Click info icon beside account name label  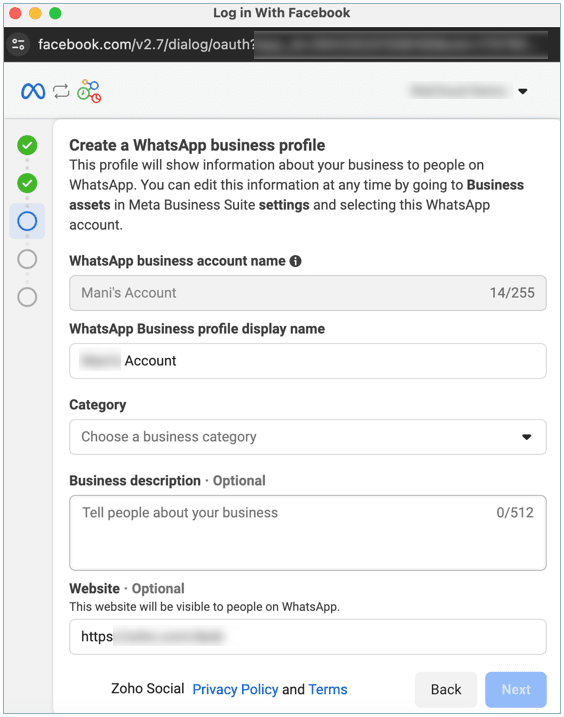pos(295,261)
